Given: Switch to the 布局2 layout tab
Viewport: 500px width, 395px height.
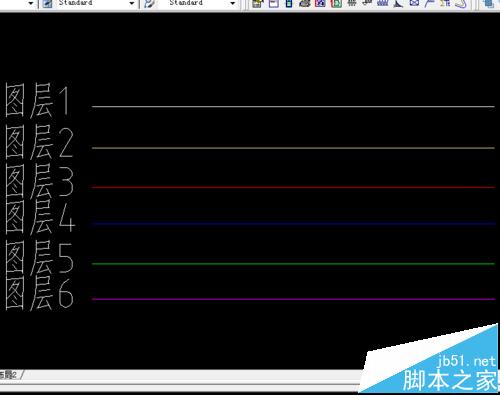Looking at the screenshot, I should tap(8, 375).
